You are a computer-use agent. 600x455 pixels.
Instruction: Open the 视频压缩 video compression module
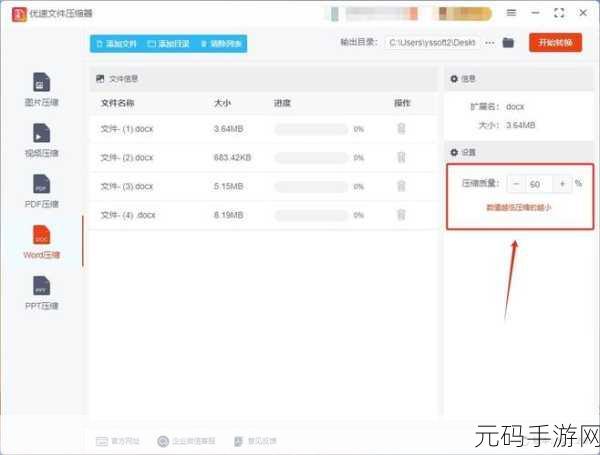pos(41,140)
